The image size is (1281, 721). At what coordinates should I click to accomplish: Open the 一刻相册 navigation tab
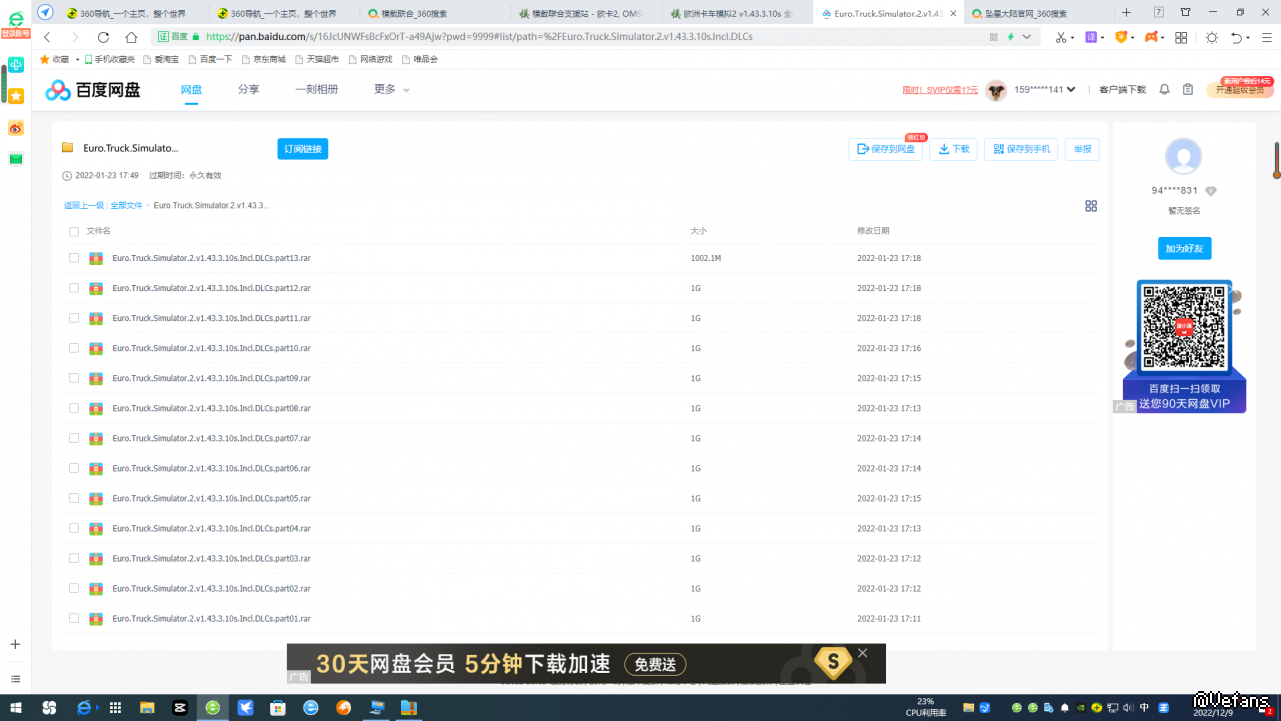[316, 89]
